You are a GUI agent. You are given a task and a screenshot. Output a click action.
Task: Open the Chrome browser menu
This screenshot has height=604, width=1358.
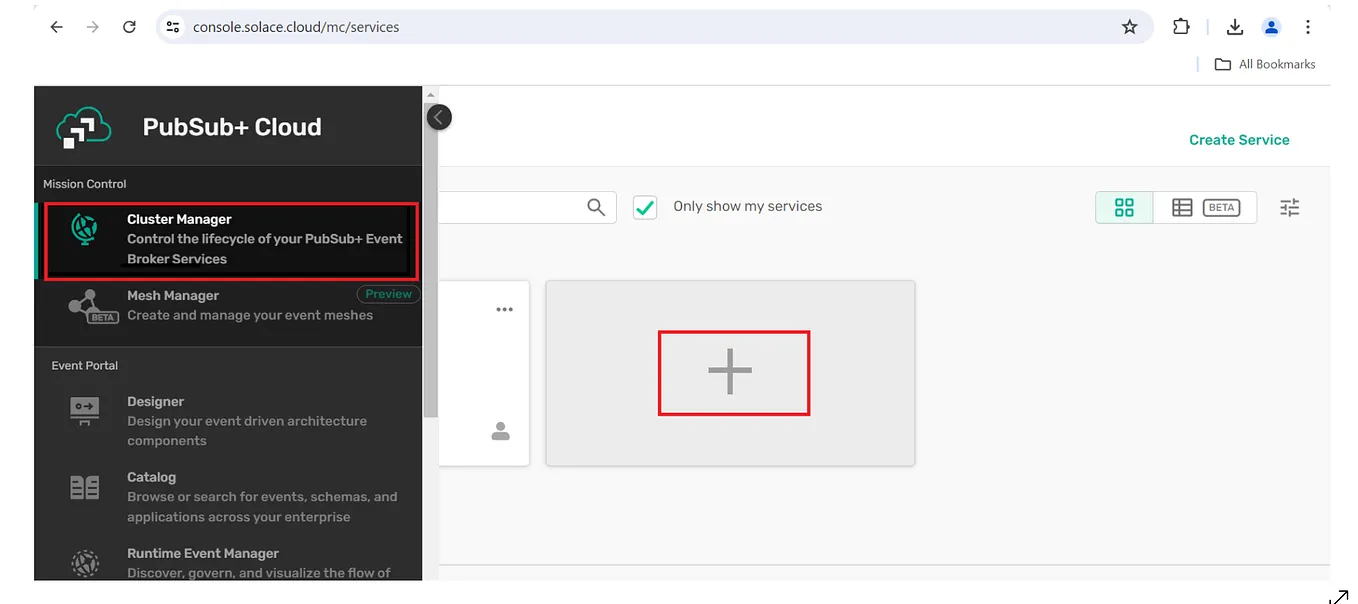[x=1308, y=27]
